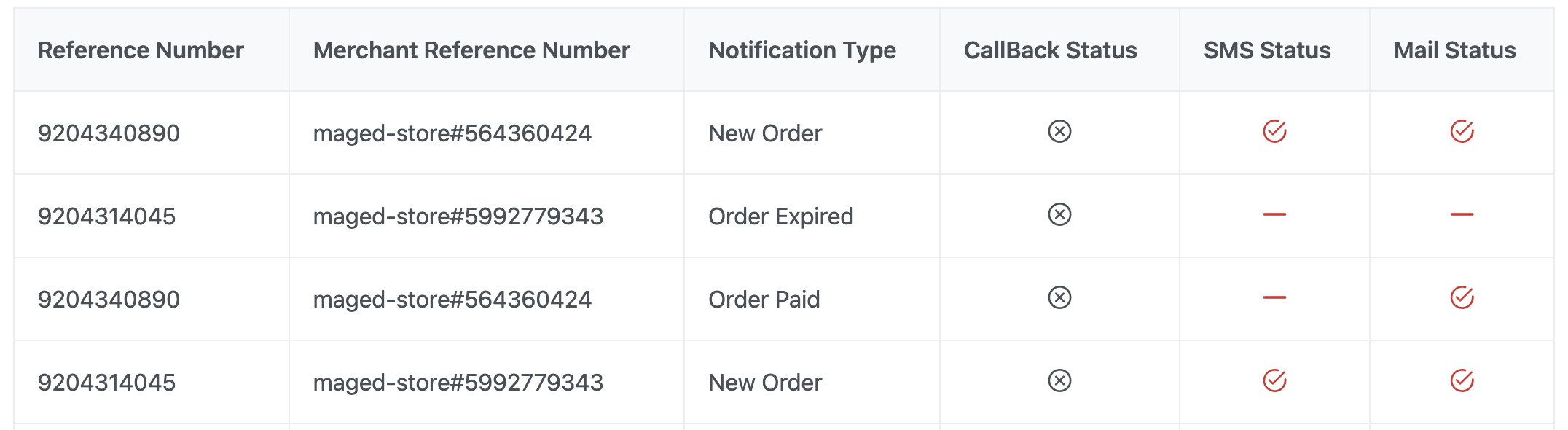Click SMS dash icon in Order Expired row

(1274, 214)
